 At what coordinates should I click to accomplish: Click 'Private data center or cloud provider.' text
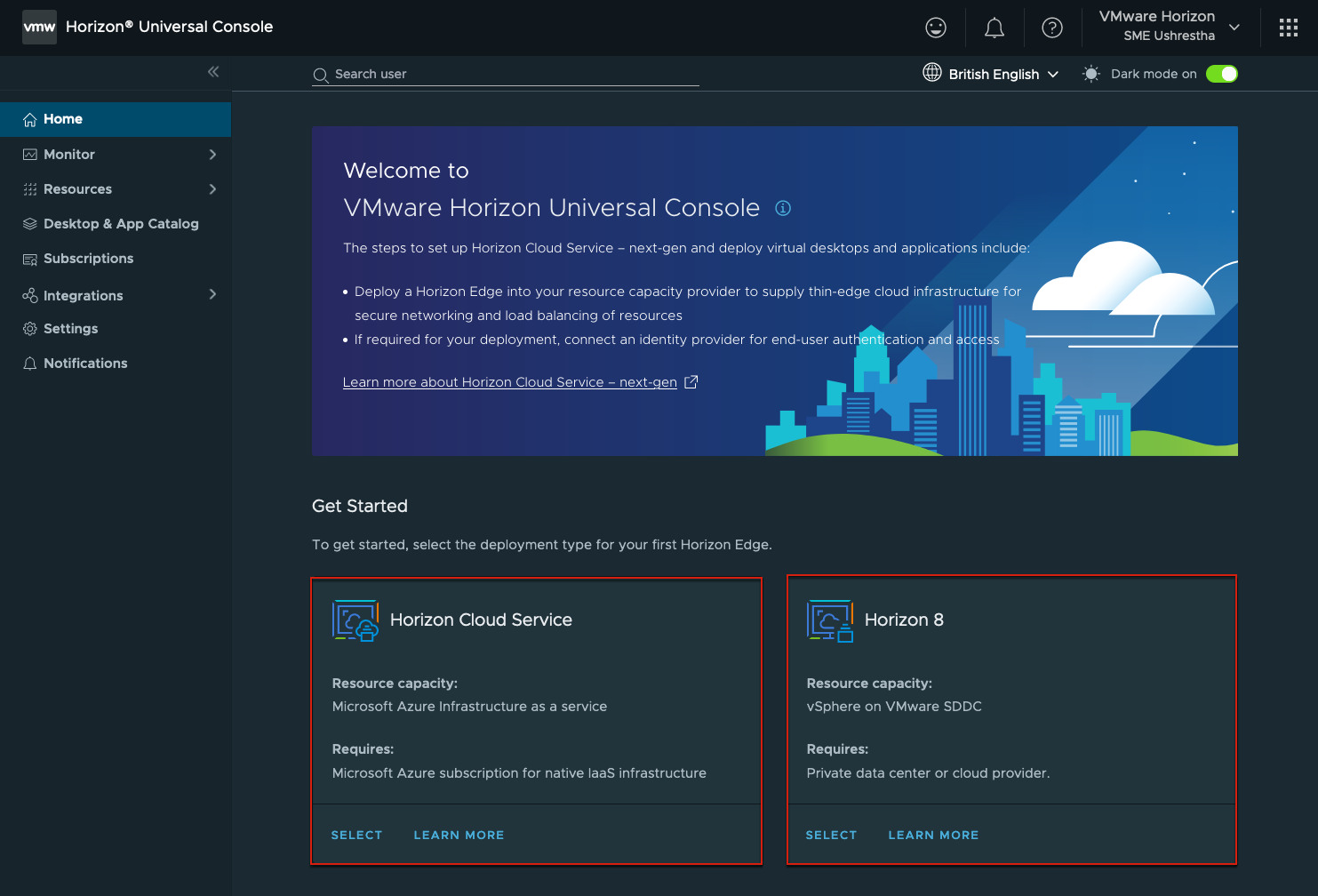(x=928, y=773)
